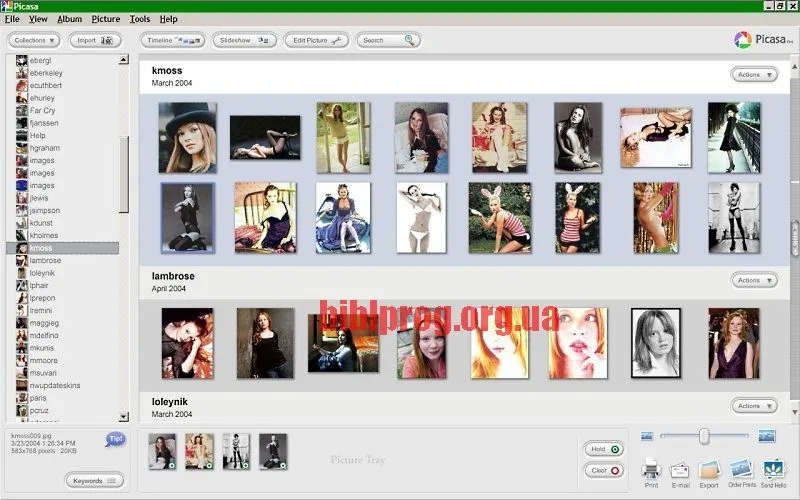The width and height of the screenshot is (800, 500).
Task: Click the thumbnail size slider handle
Action: 704,436
